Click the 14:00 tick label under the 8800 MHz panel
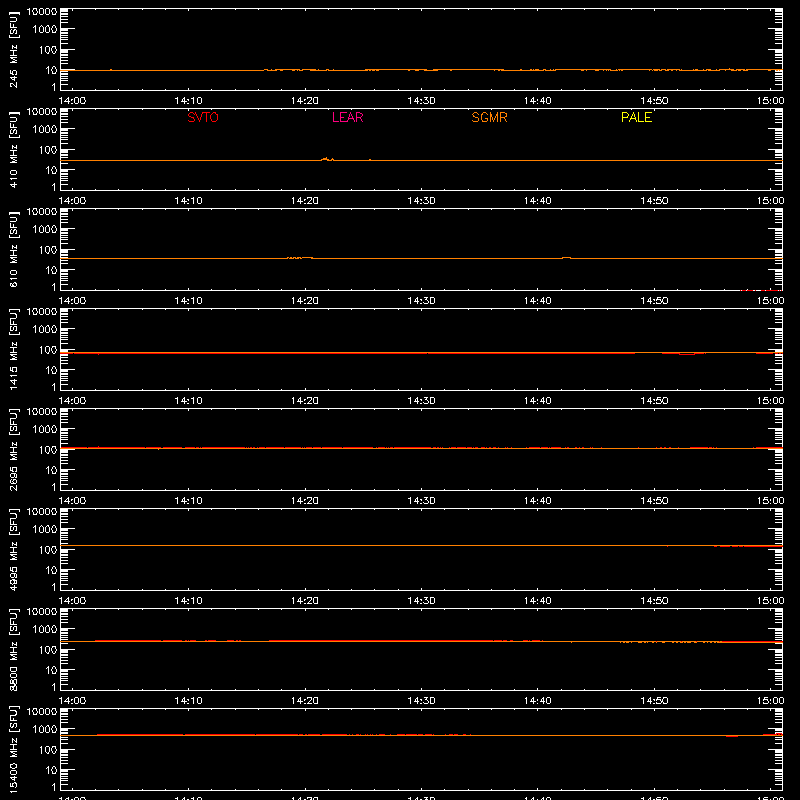This screenshot has width=800, height=800. (72, 701)
